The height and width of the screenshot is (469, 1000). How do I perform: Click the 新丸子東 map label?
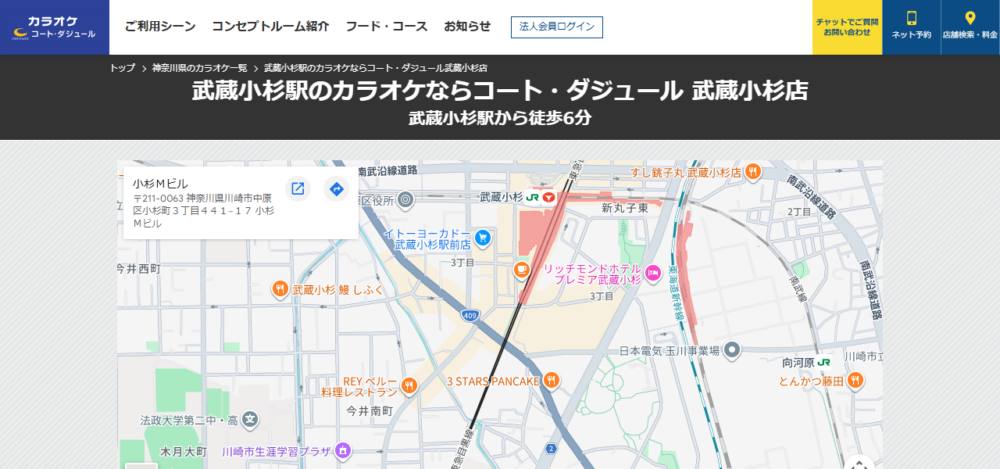625,208
